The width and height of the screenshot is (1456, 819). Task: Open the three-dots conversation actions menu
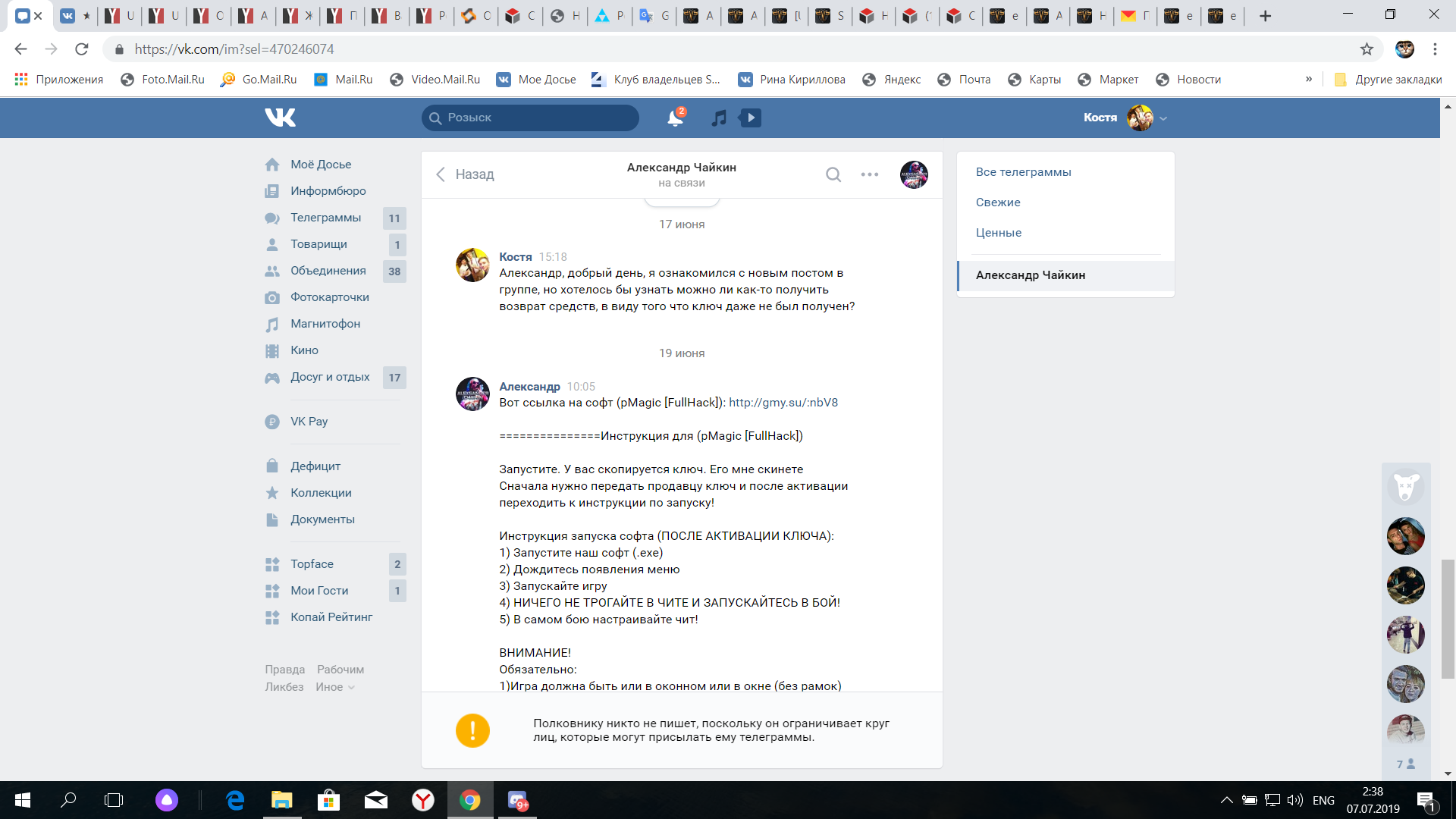pos(870,174)
